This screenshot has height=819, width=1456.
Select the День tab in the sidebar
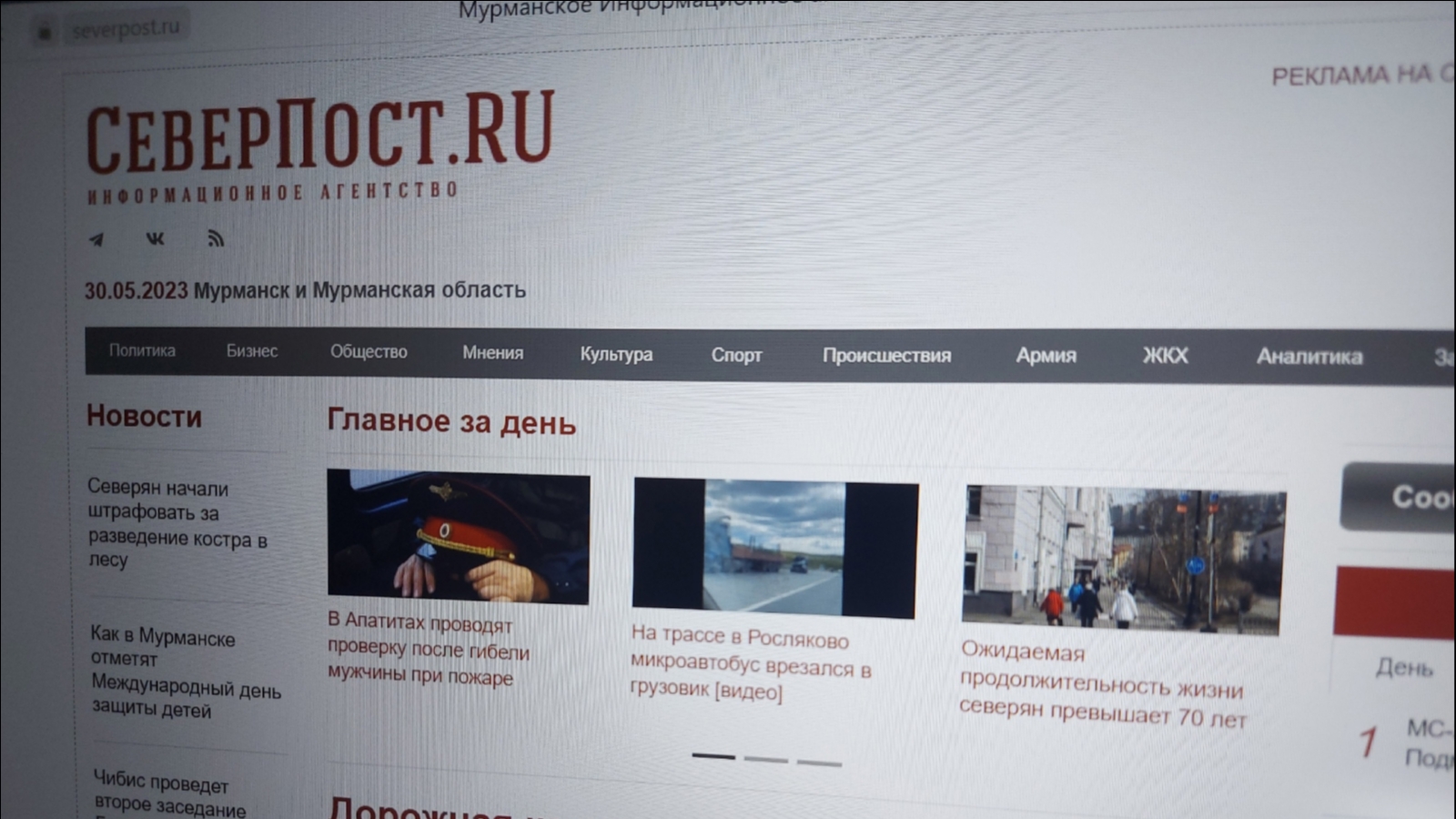1404,667
